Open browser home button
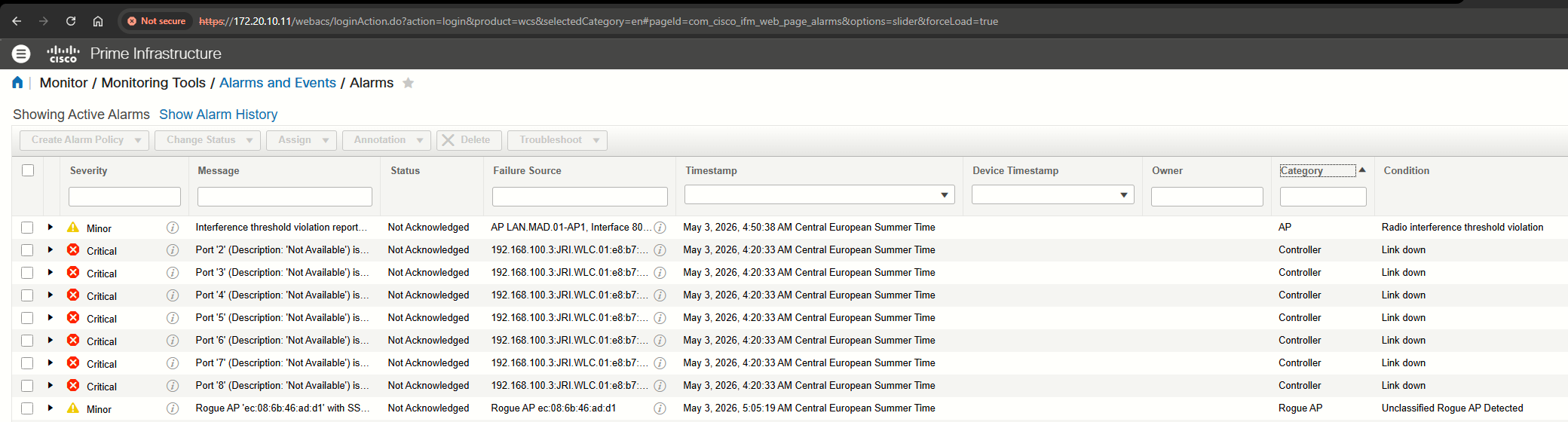1568x422 pixels. (98, 21)
